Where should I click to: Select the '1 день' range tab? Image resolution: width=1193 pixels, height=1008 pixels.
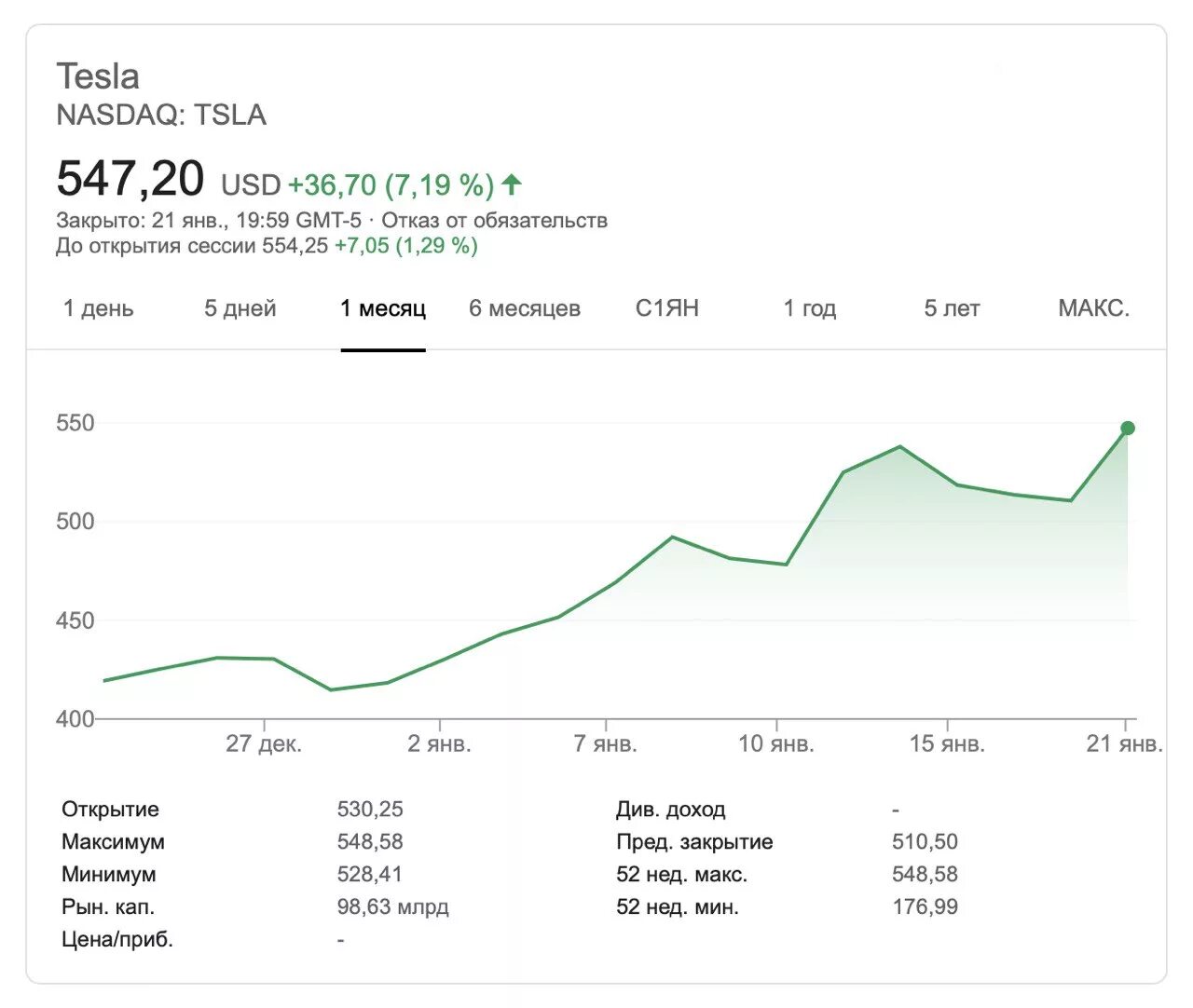[x=98, y=308]
